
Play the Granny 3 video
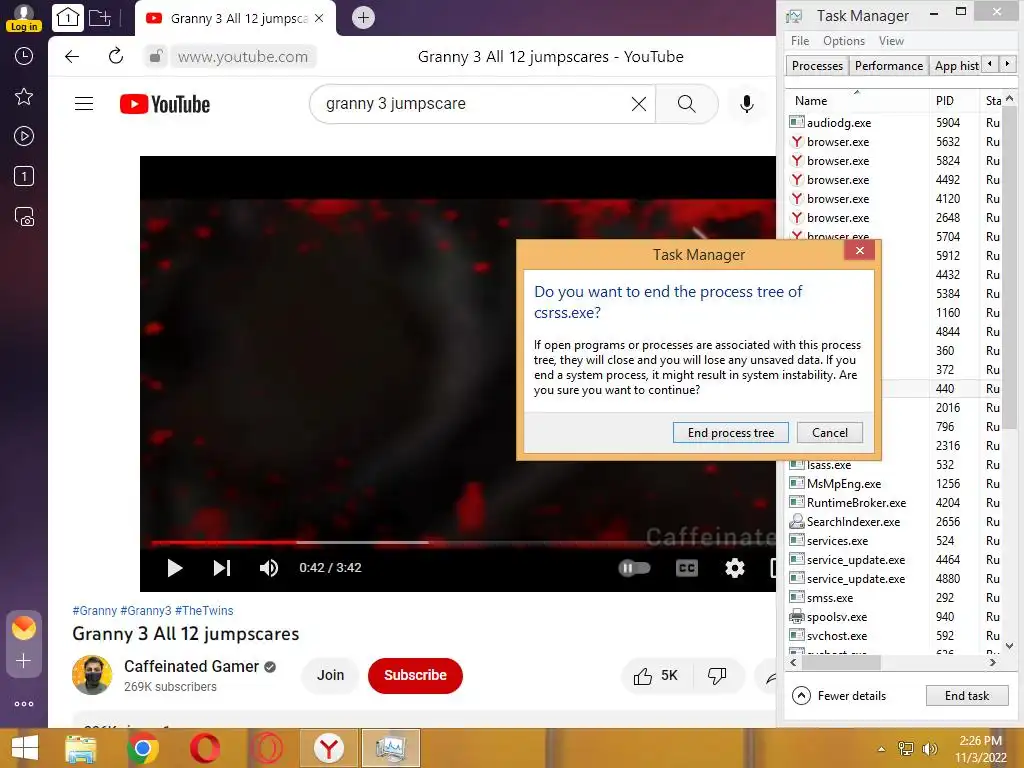tap(174, 568)
